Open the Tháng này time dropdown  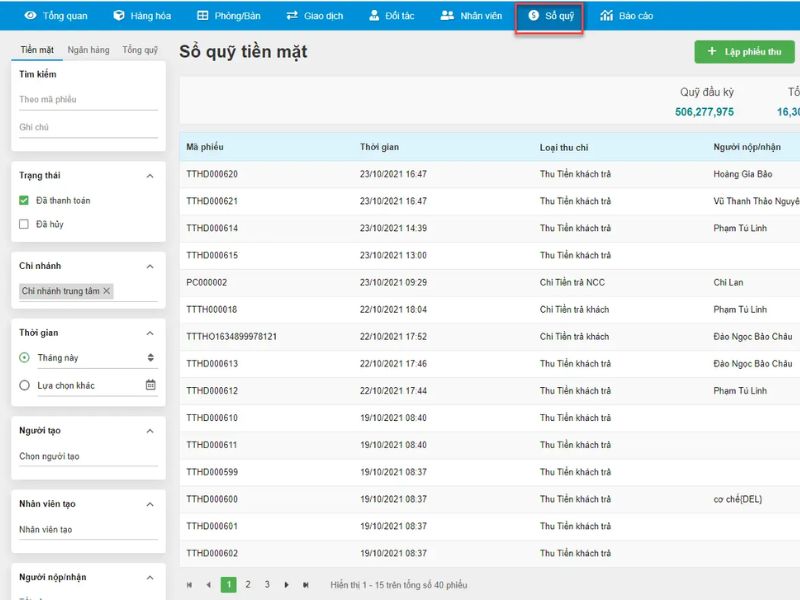click(151, 358)
